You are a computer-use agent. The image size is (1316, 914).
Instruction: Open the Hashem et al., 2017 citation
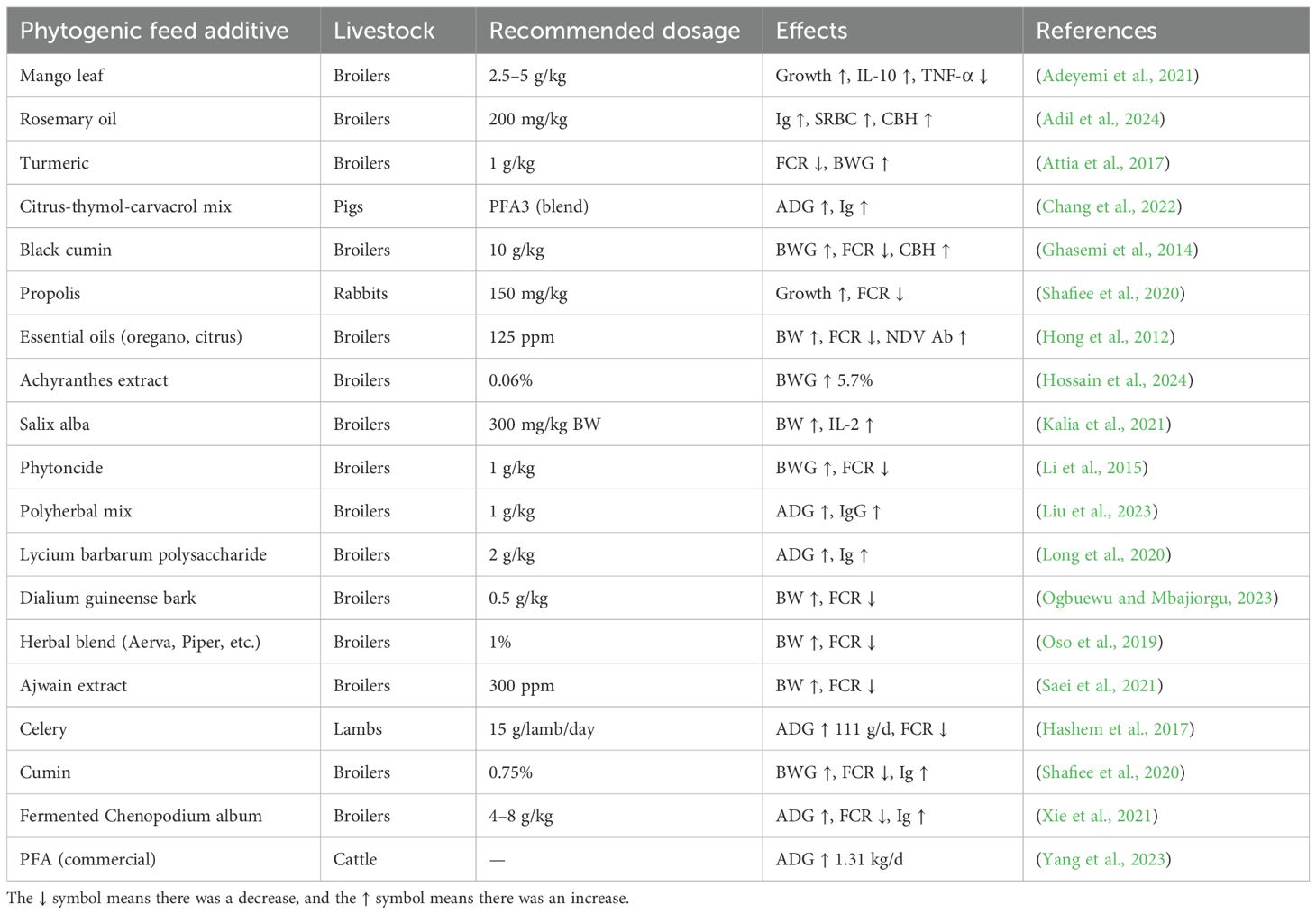tap(1114, 728)
